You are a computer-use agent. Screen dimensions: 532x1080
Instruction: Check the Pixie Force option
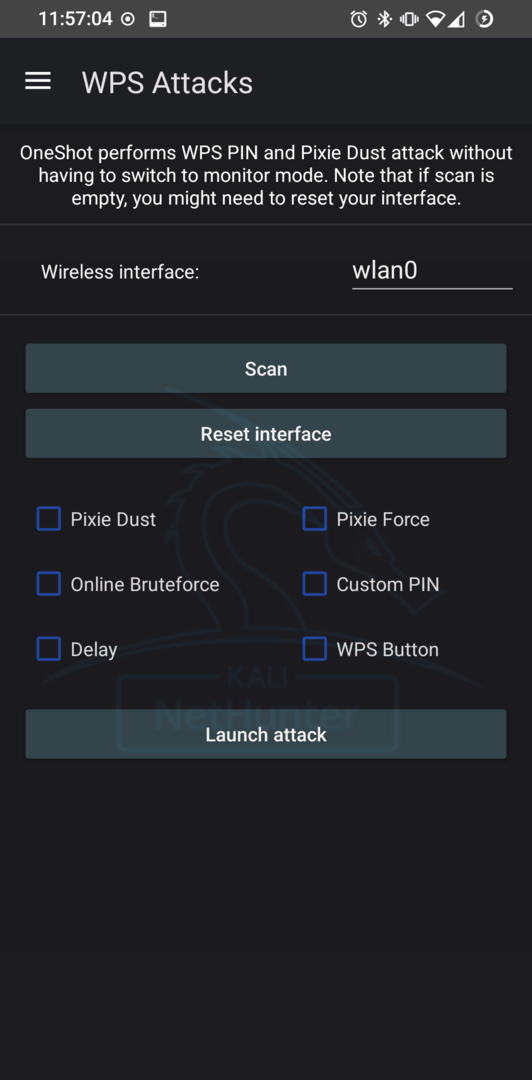point(314,519)
